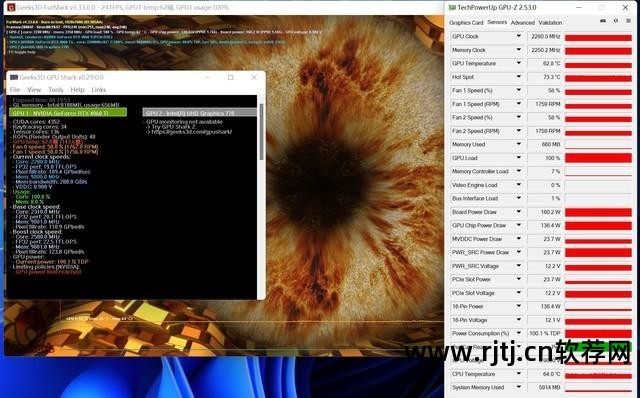
Task: Close the GPU Shark window
Action: point(254,77)
